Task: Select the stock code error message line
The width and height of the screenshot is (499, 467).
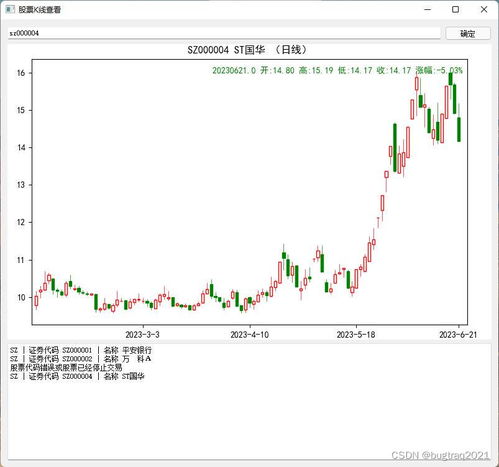Action: (66, 367)
